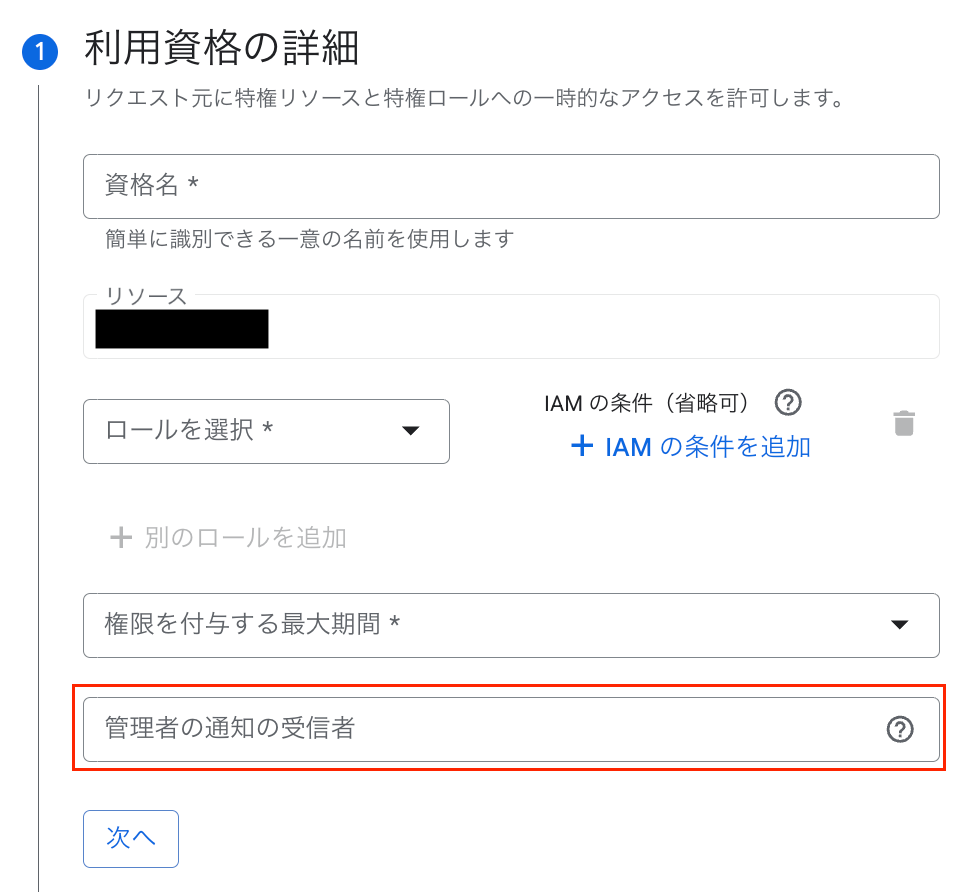The image size is (978, 892).
Task: Expand the ロールを選択 dropdown arrow
Action: click(x=410, y=431)
